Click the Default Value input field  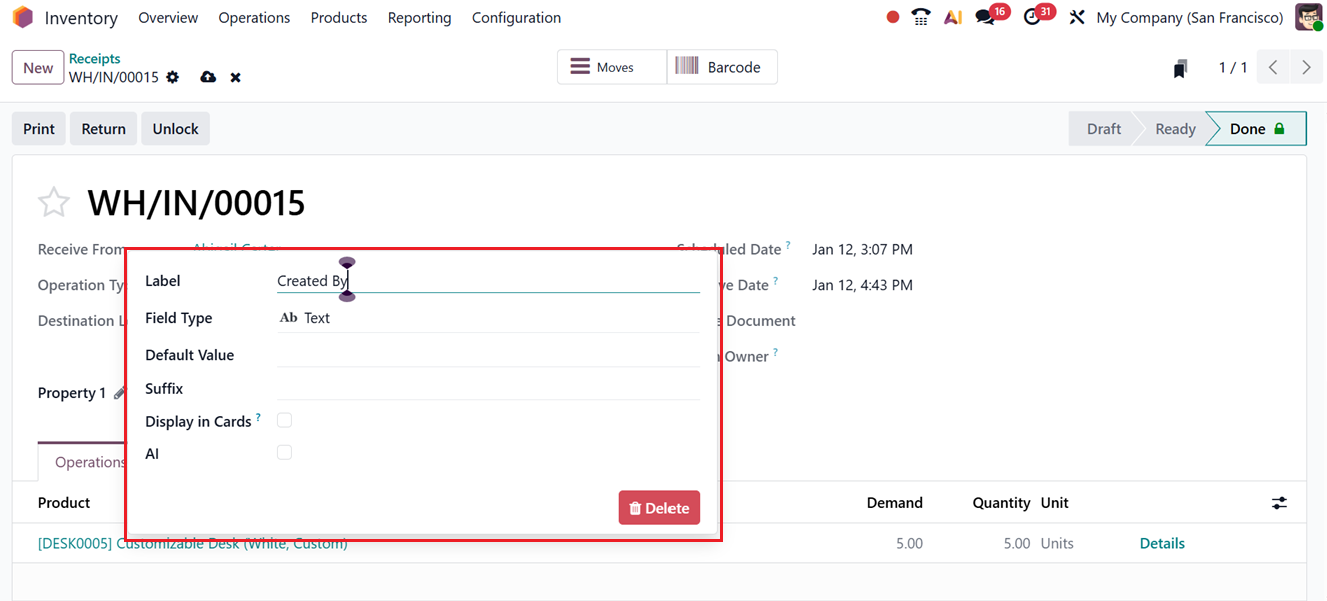[x=480, y=354]
